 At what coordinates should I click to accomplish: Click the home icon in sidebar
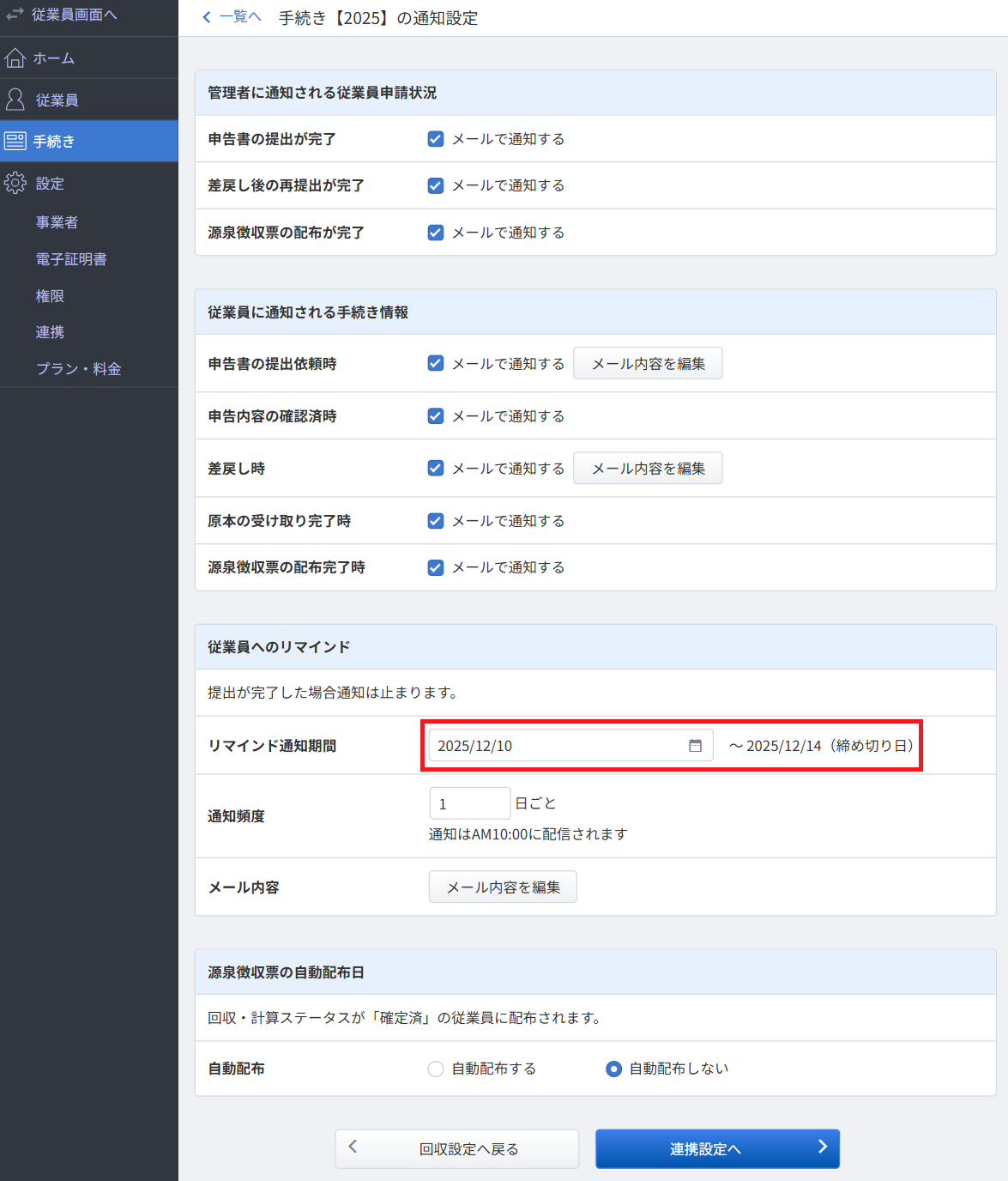coord(15,58)
